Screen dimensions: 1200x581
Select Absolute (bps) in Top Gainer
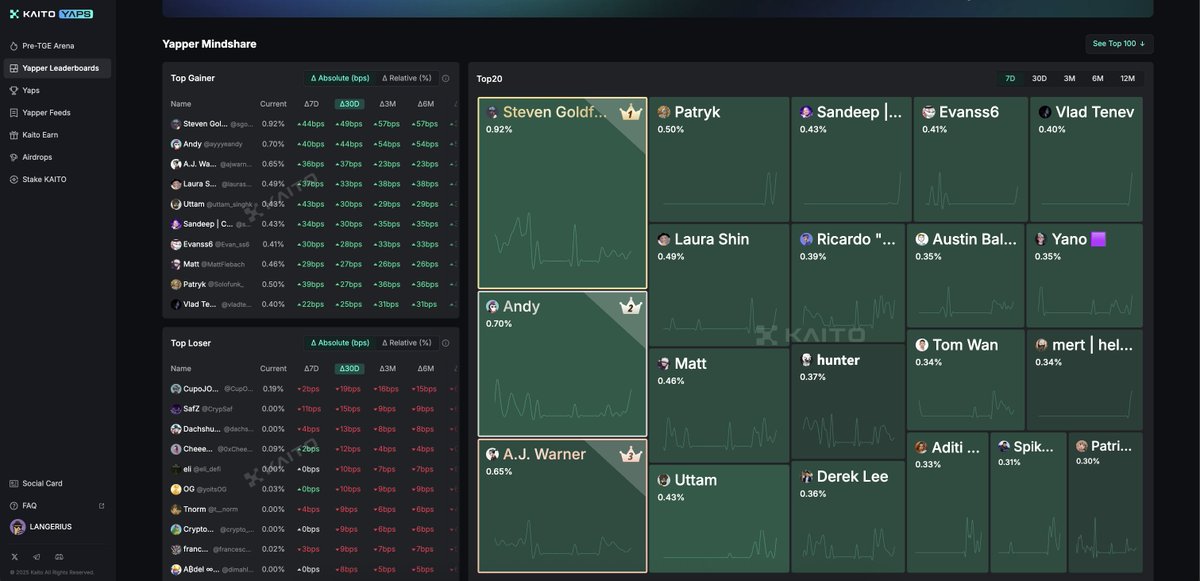(340, 78)
